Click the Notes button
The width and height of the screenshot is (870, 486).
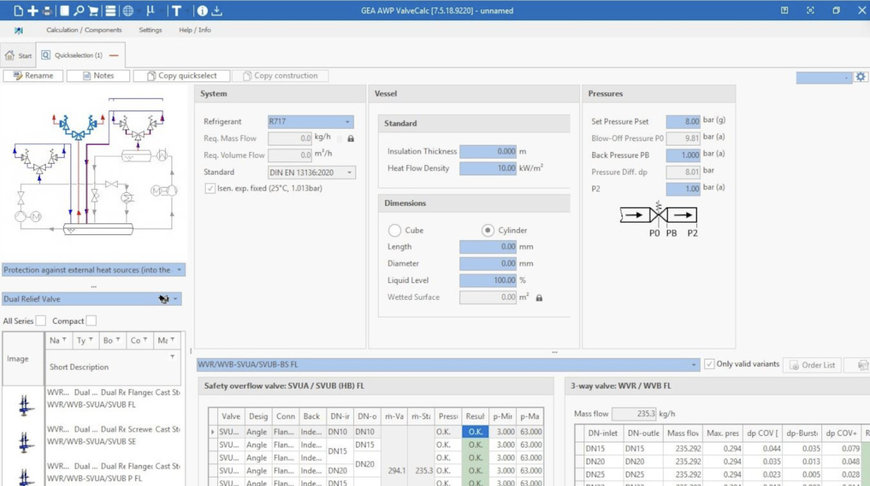tap(98, 75)
